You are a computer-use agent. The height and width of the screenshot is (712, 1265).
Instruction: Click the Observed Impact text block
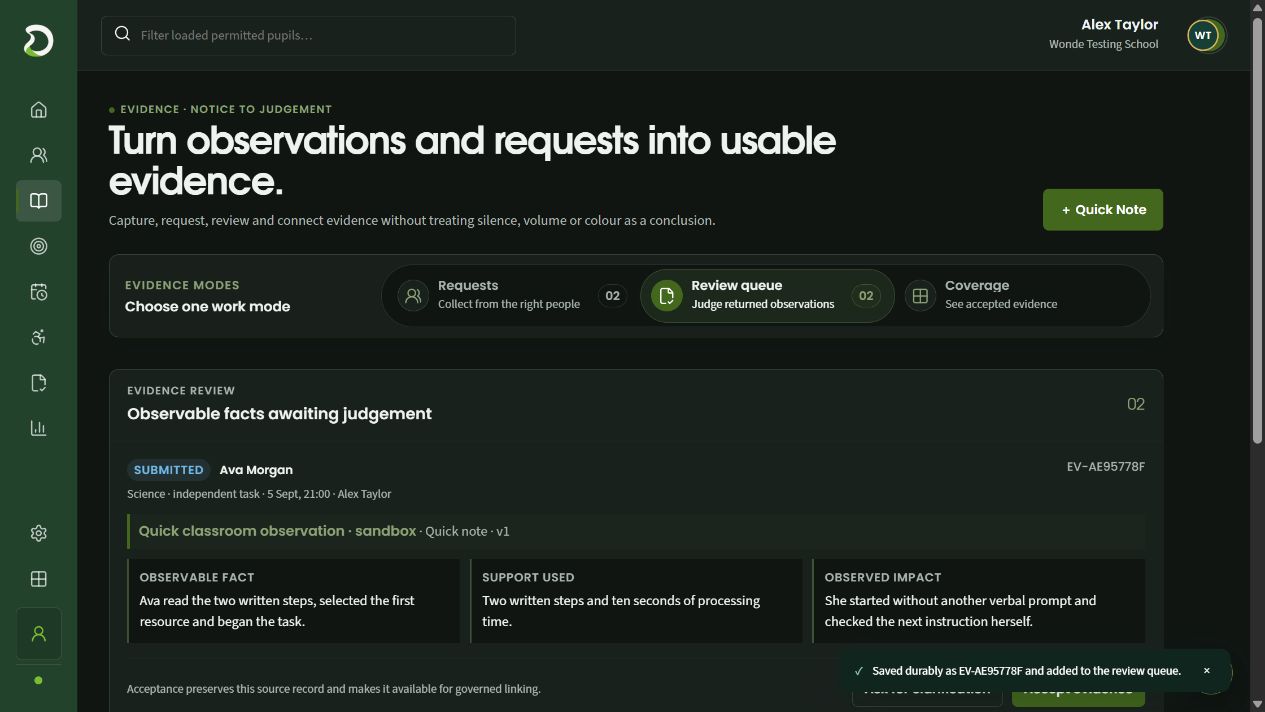coord(979,601)
